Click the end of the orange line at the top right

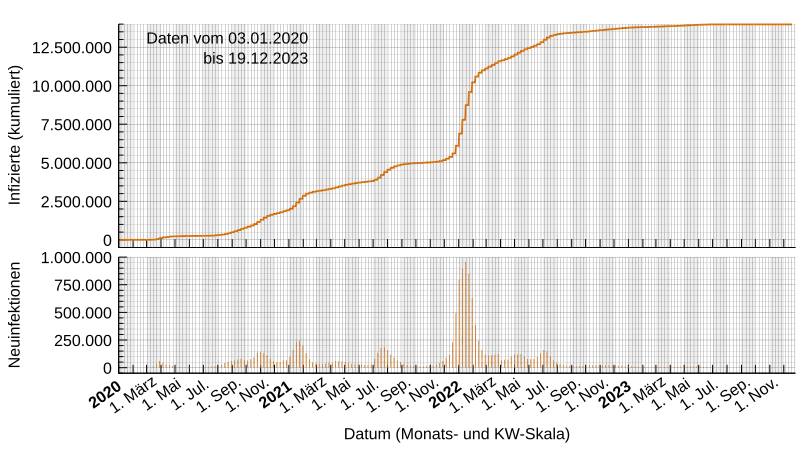tap(790, 24)
